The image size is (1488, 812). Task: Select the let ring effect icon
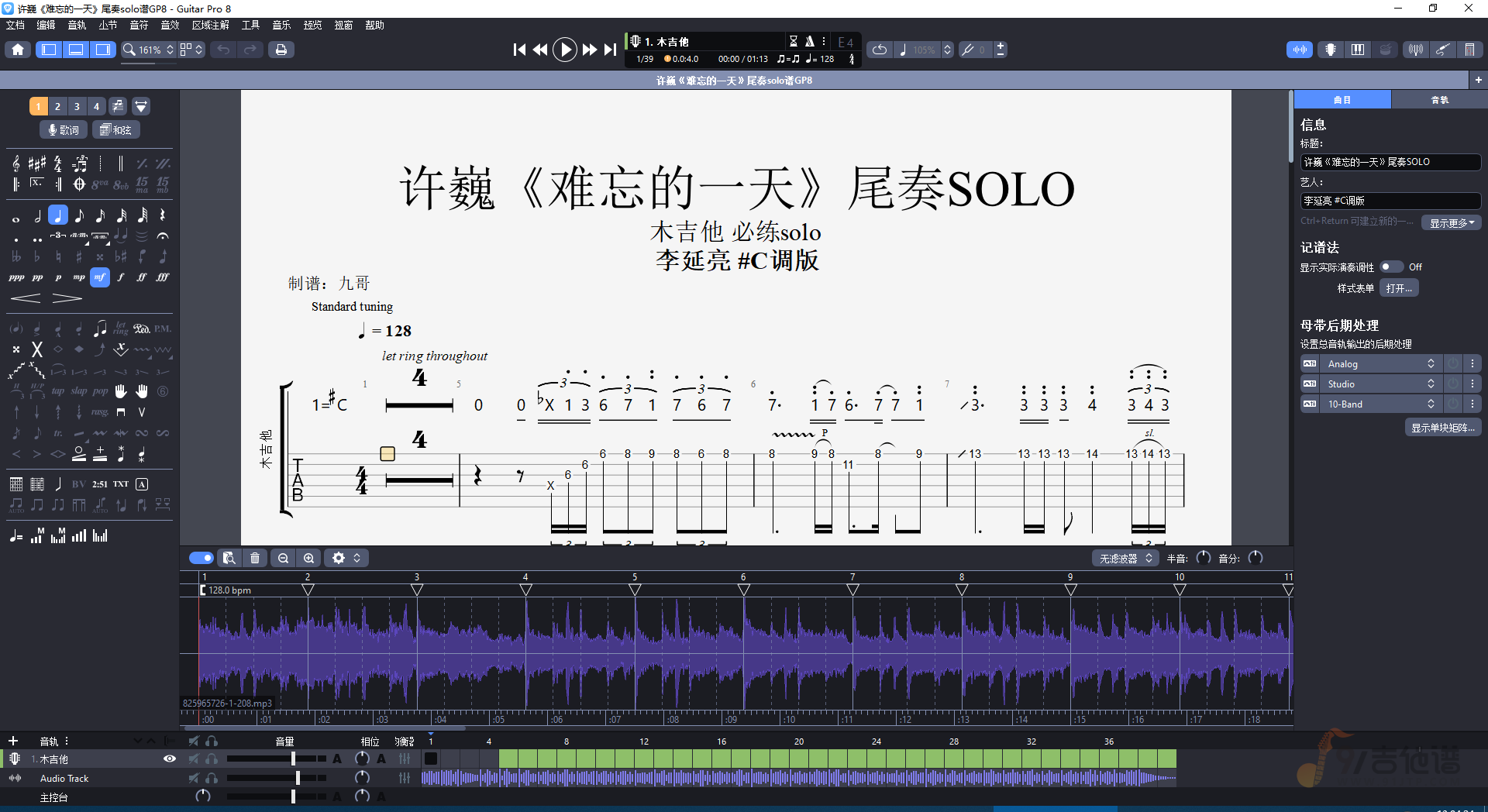pyautogui.click(x=121, y=329)
